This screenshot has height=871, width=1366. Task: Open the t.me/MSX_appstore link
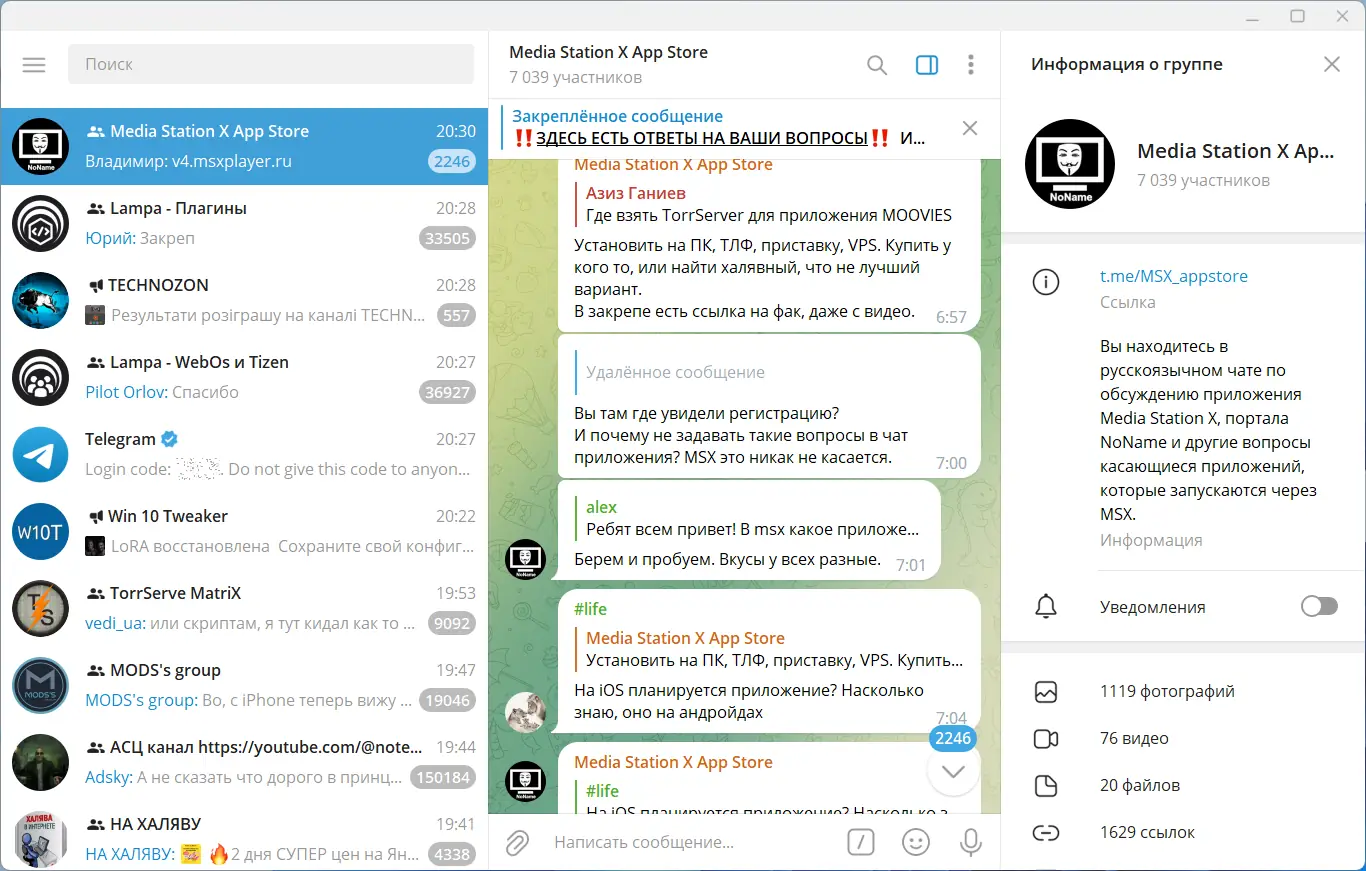1174,276
